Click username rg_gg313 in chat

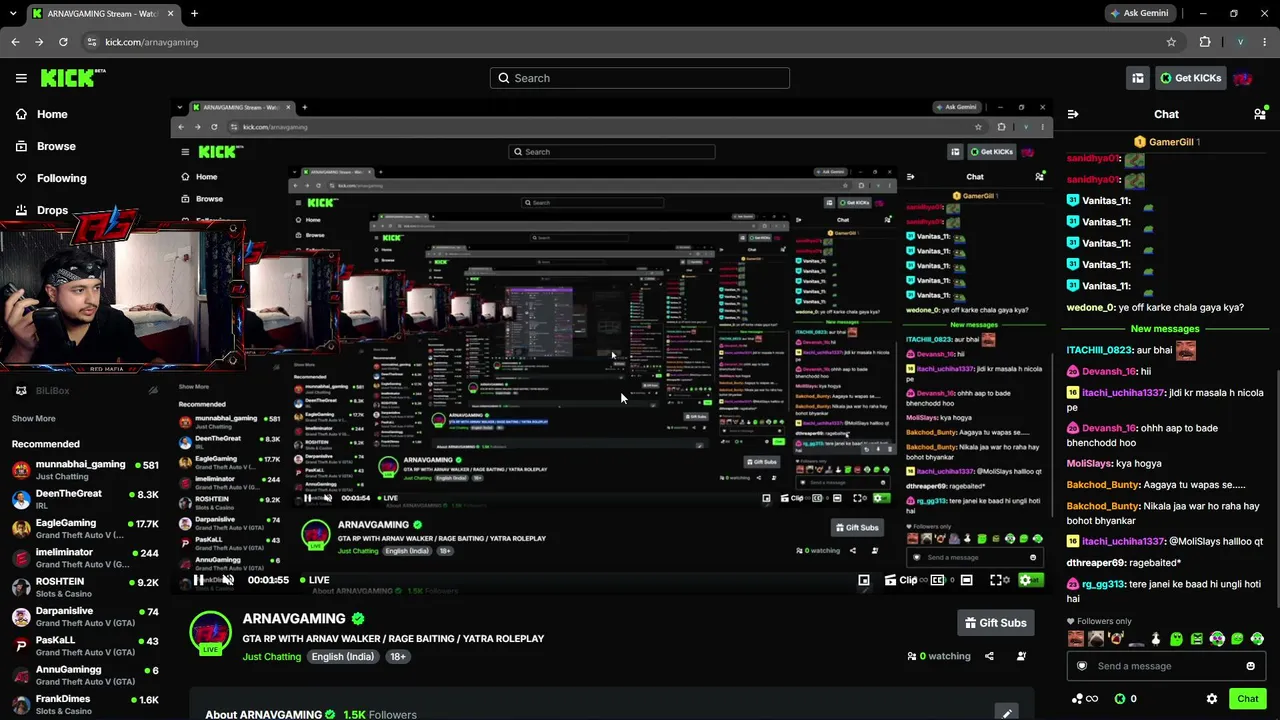click(1103, 584)
